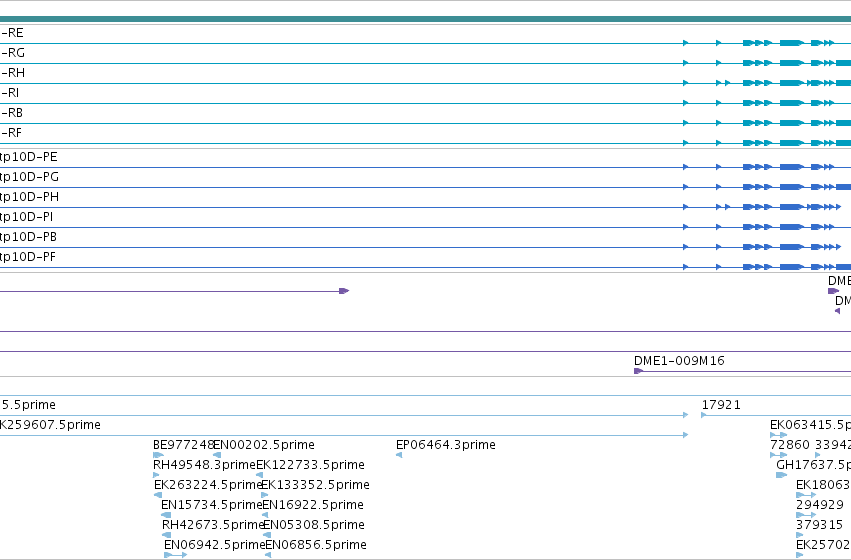Select the -RG transcript label
The width and height of the screenshot is (851, 560).
coord(13,53)
